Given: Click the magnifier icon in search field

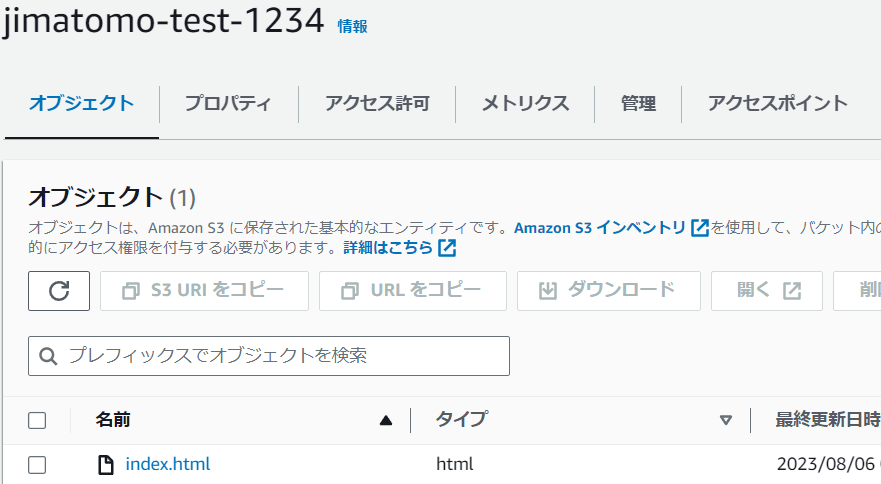Looking at the screenshot, I should [48, 356].
